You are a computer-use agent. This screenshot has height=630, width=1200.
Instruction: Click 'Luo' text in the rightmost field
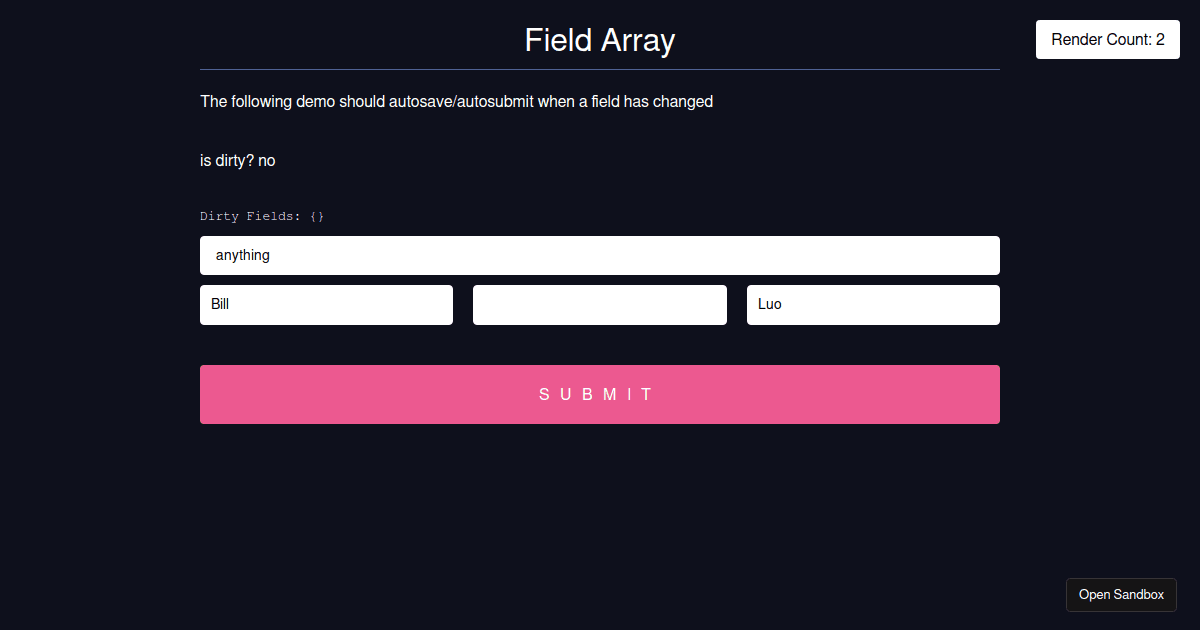pos(769,304)
